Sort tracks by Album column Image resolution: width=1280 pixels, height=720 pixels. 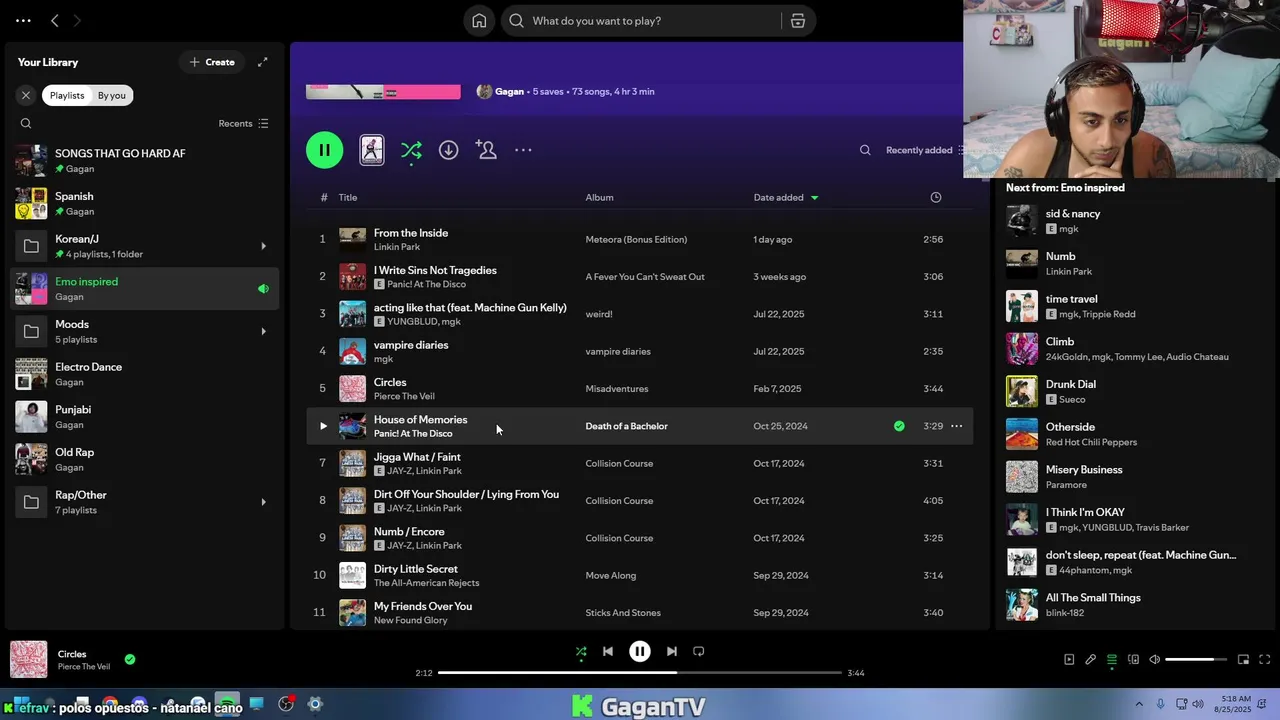coord(599,197)
